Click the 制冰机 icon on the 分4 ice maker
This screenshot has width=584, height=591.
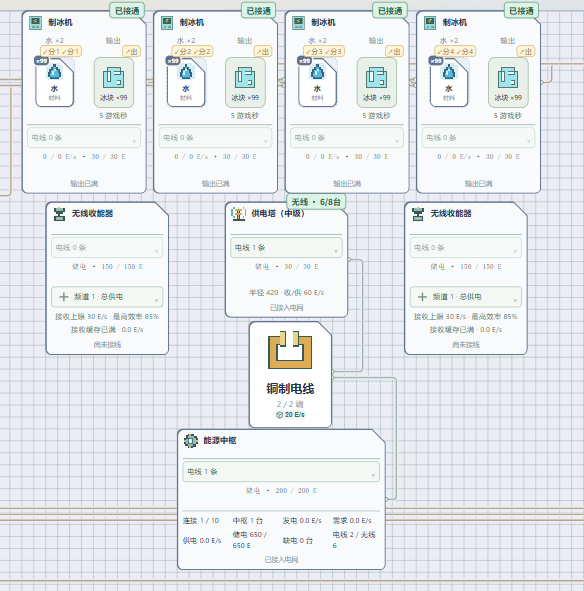430,23
